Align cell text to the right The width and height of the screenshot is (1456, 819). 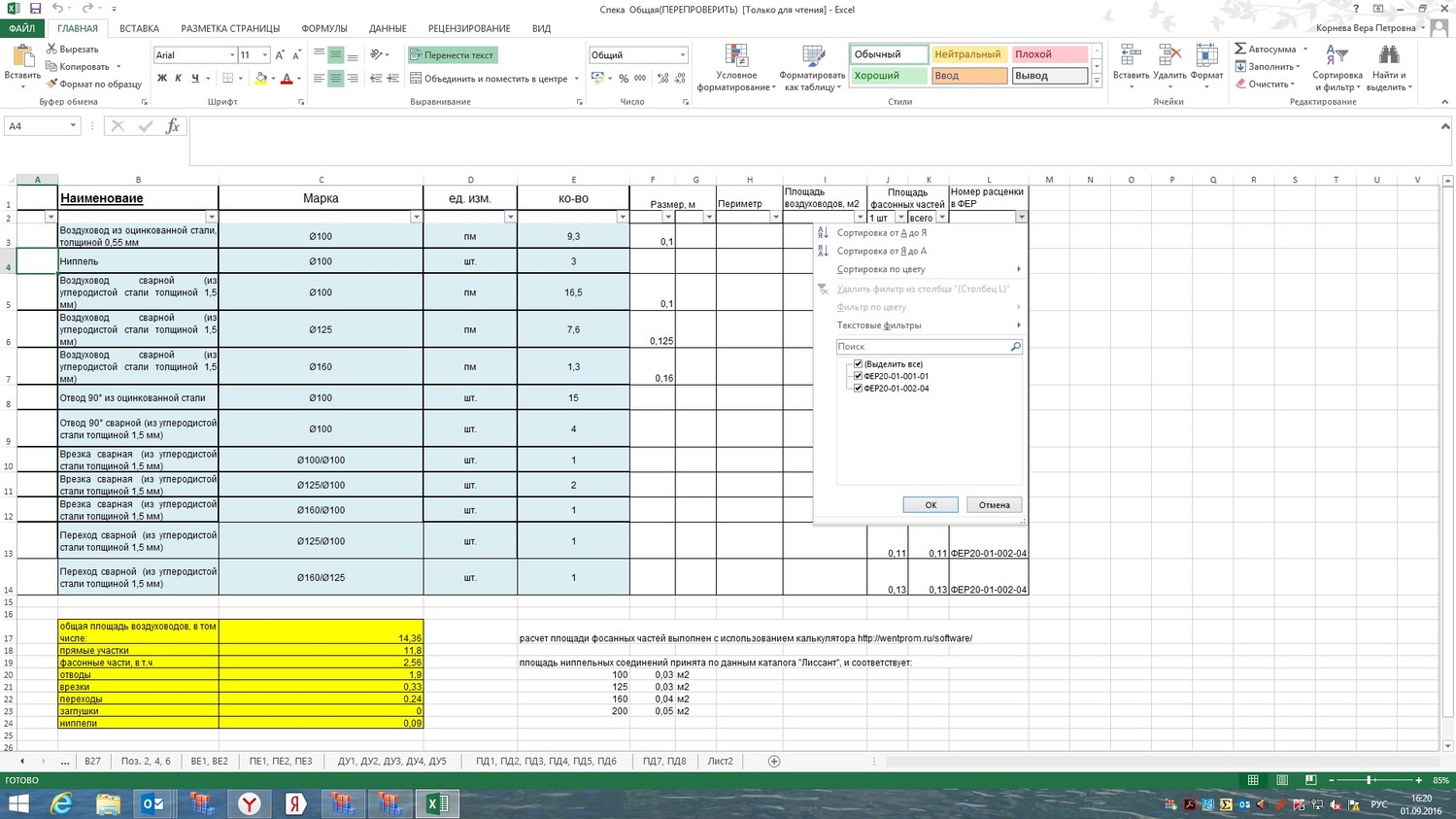pyautogui.click(x=352, y=79)
